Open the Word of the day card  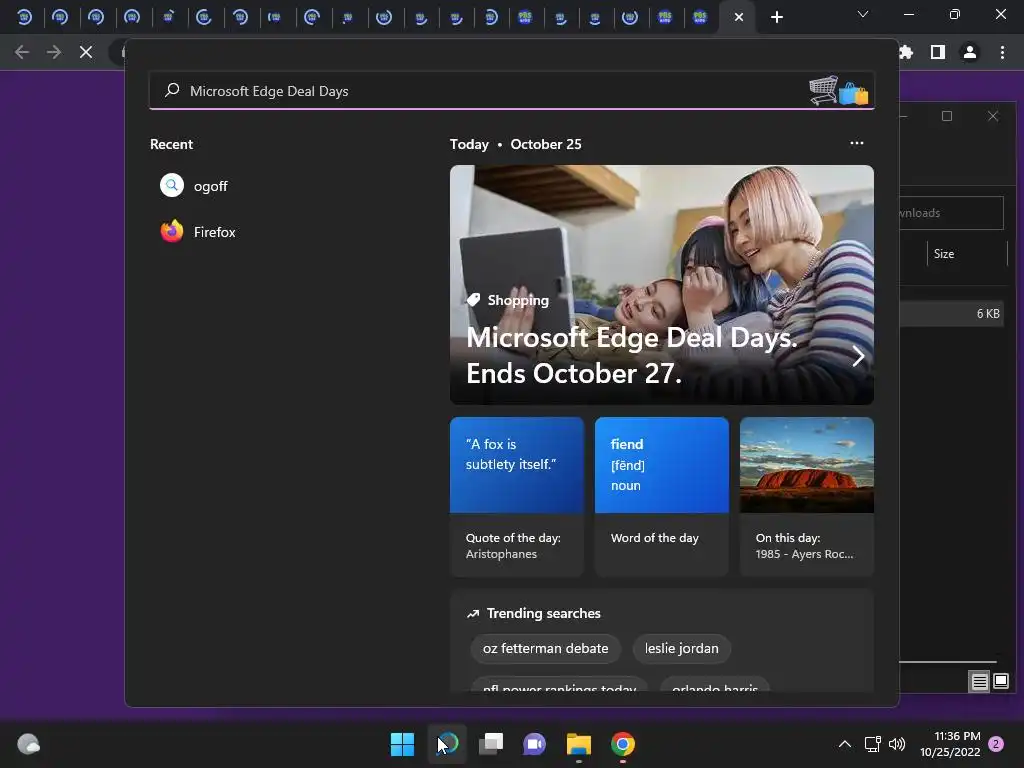662,497
